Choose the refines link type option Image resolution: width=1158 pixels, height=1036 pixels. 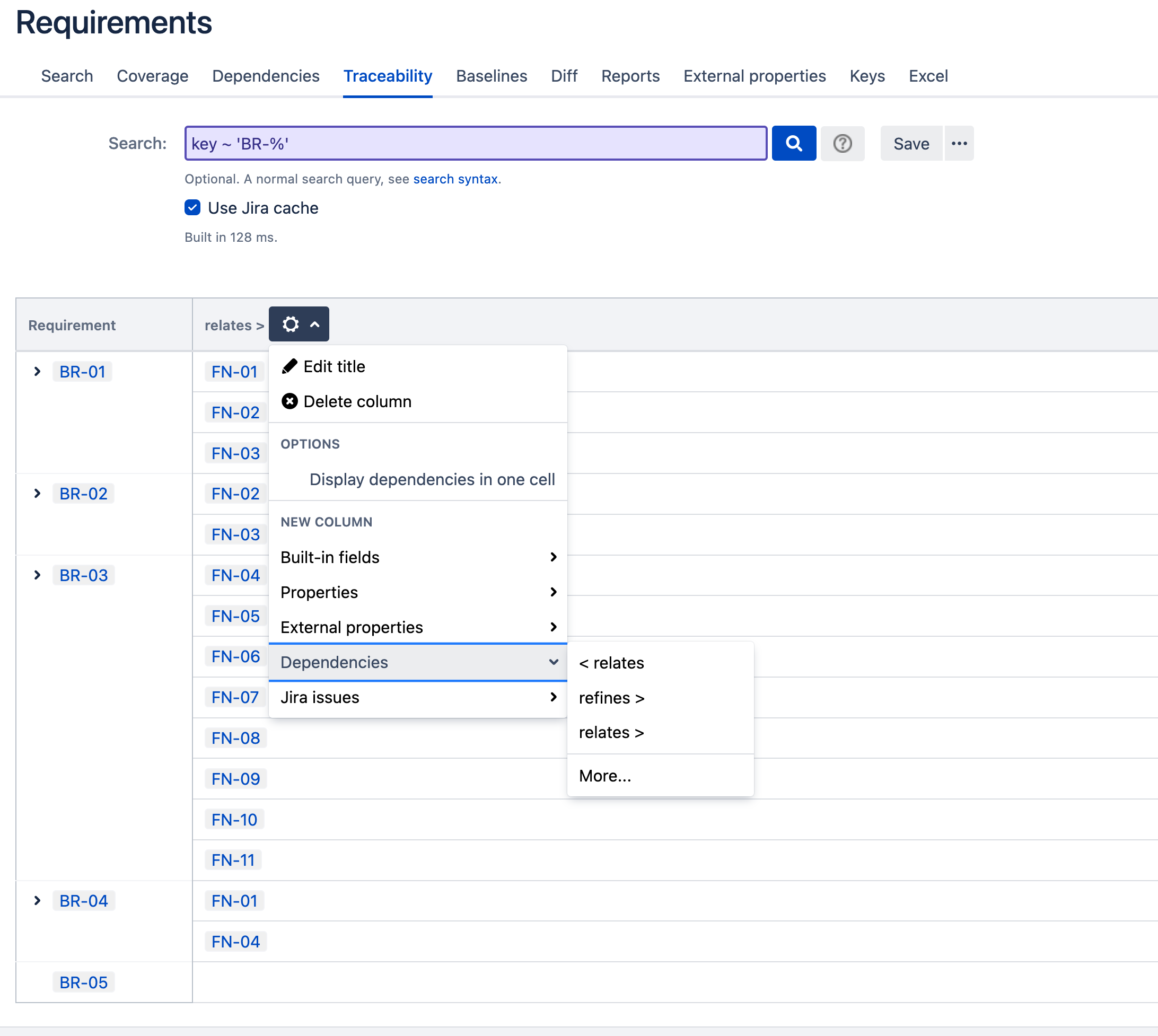[611, 698]
